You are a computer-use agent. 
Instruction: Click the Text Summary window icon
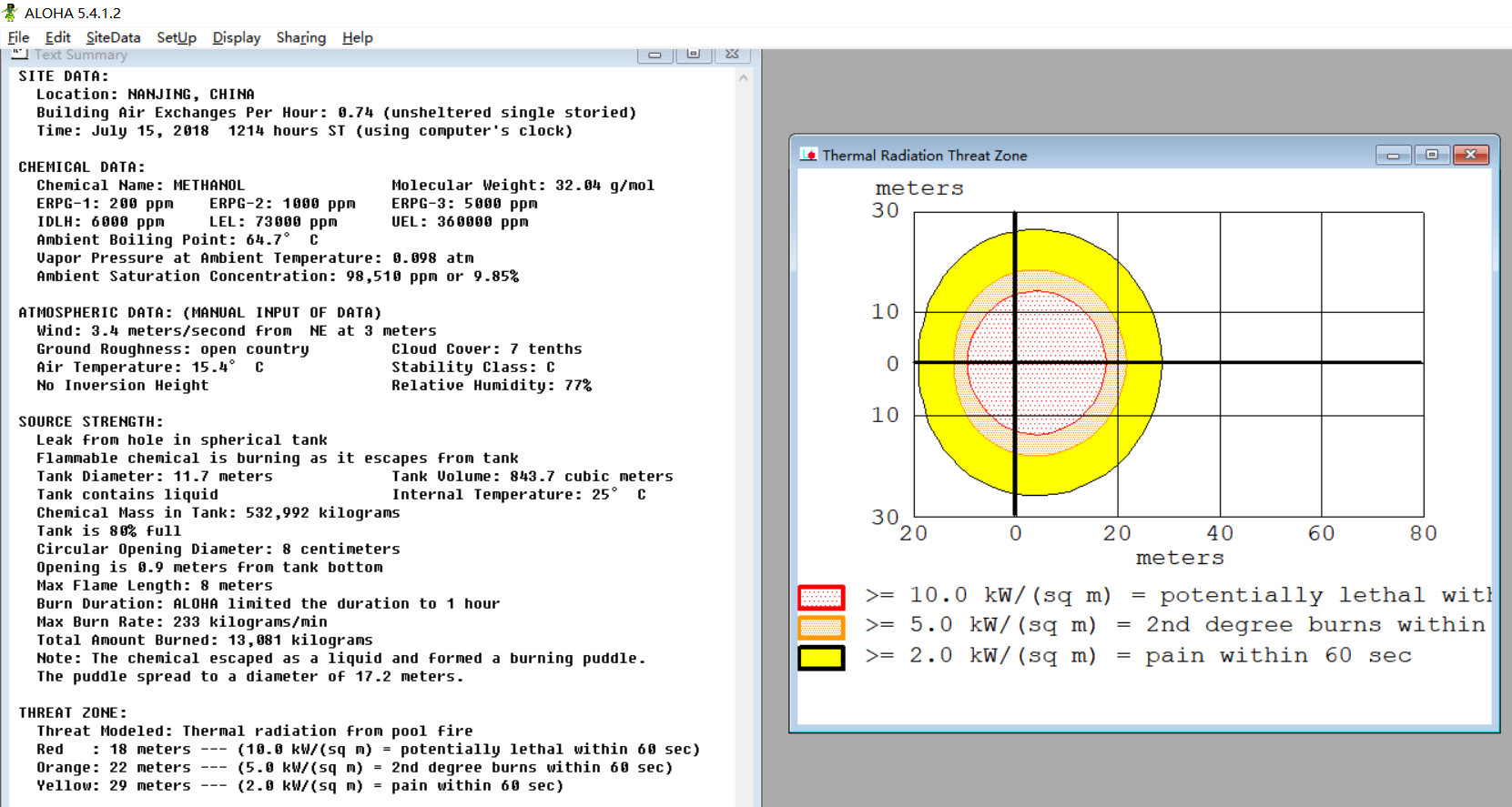point(20,55)
